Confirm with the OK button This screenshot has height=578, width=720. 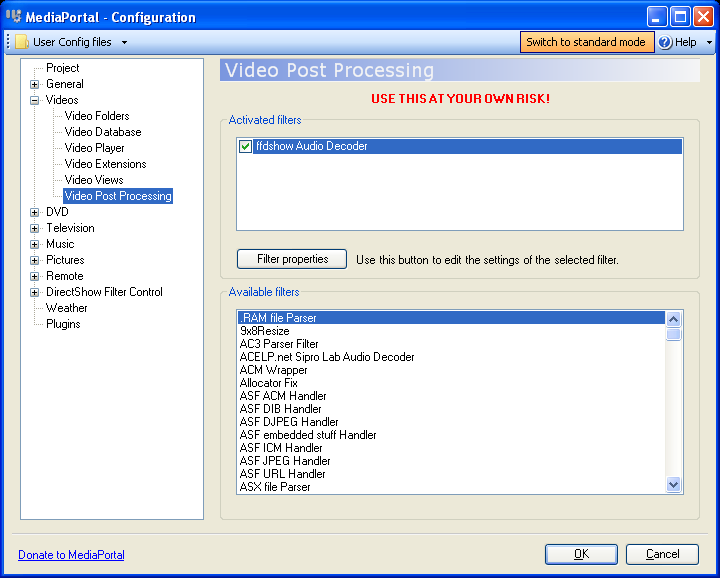click(581, 554)
